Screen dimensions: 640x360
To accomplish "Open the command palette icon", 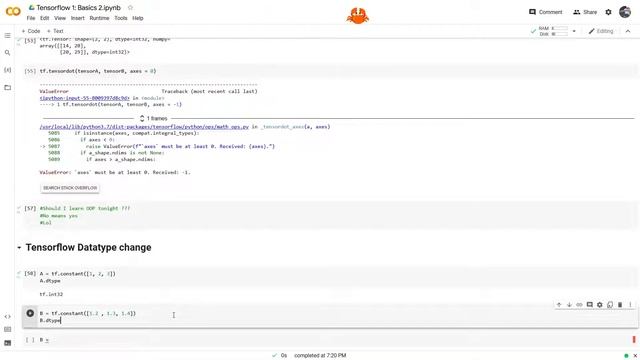I will pyautogui.click(x=7, y=329).
